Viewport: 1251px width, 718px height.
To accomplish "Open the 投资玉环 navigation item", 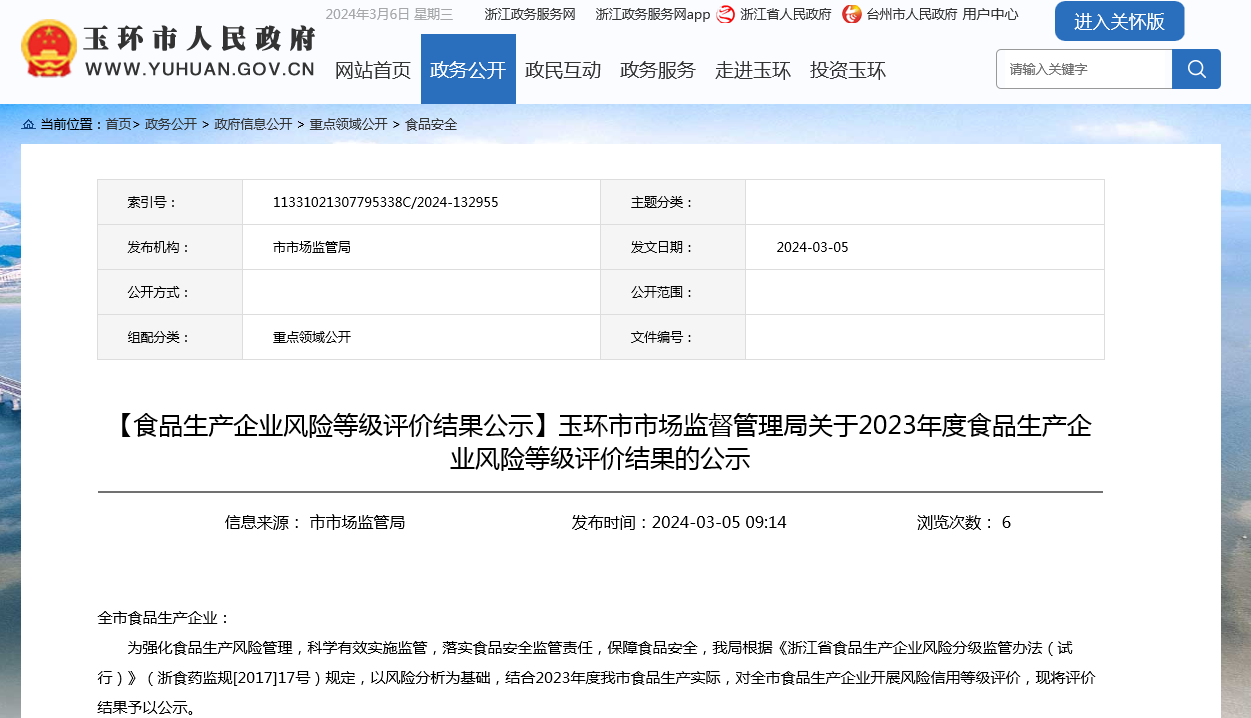I will point(848,70).
